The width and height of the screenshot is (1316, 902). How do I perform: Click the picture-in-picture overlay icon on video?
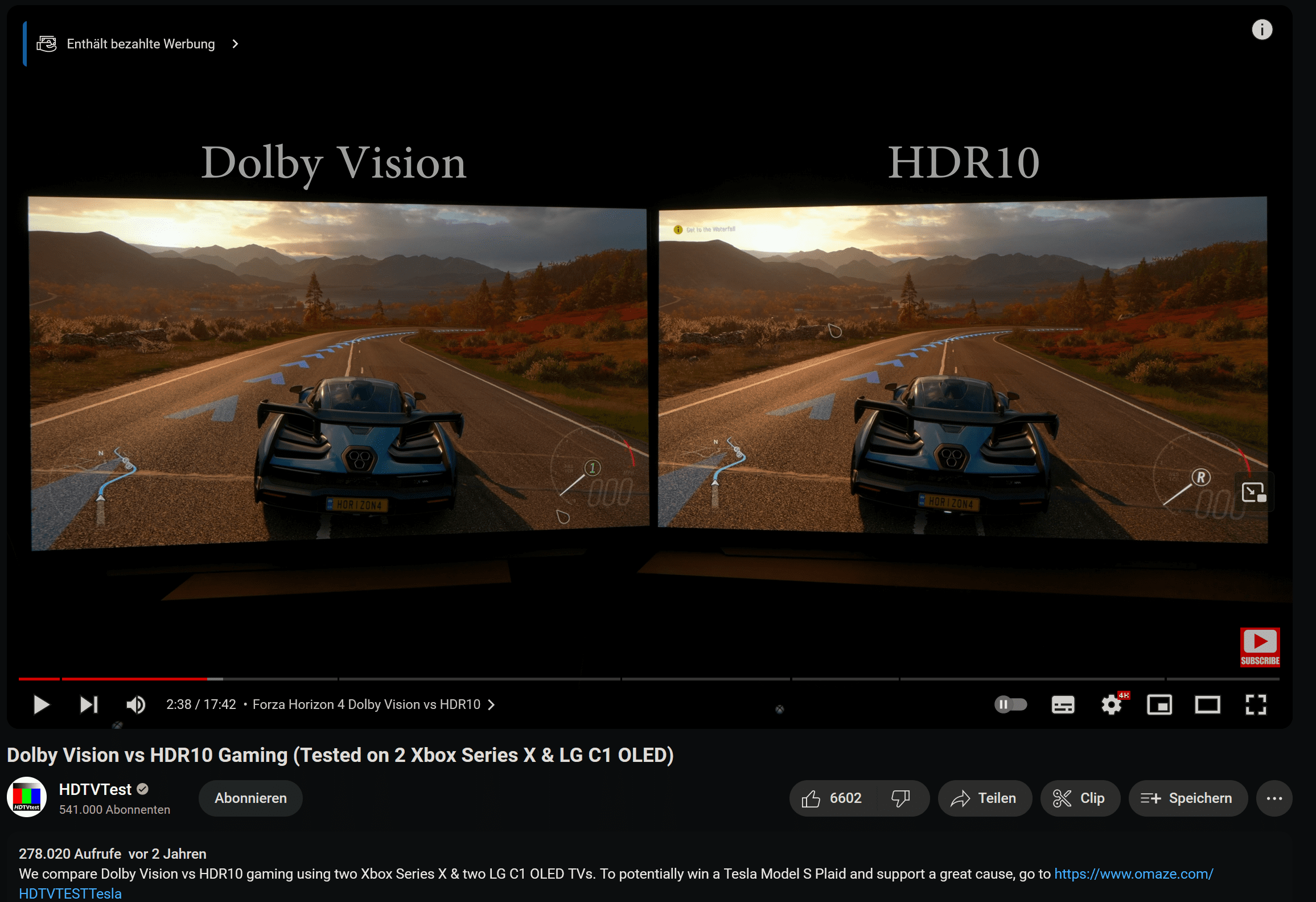point(1253,492)
